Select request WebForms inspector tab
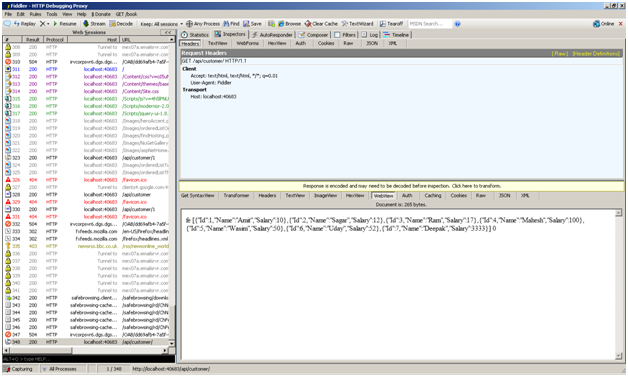The image size is (628, 377). point(248,43)
